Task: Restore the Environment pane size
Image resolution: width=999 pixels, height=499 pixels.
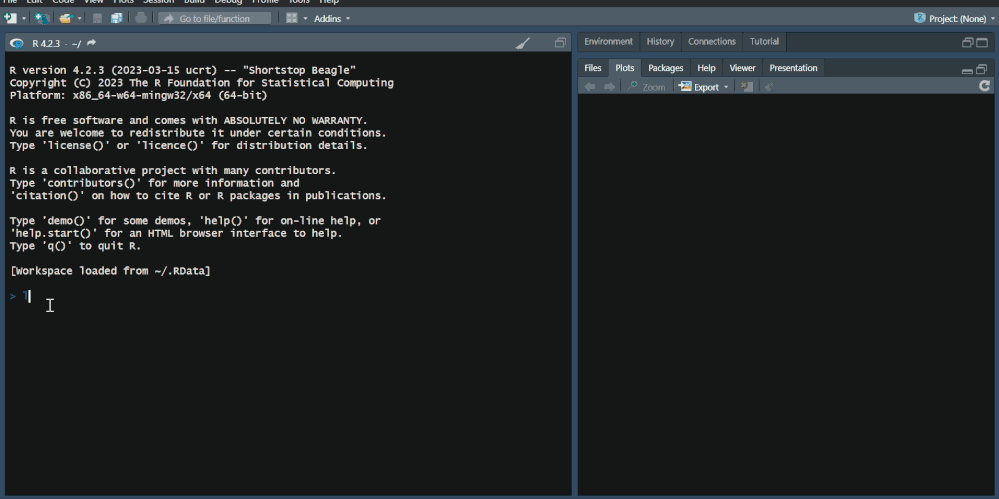Action: [967, 43]
